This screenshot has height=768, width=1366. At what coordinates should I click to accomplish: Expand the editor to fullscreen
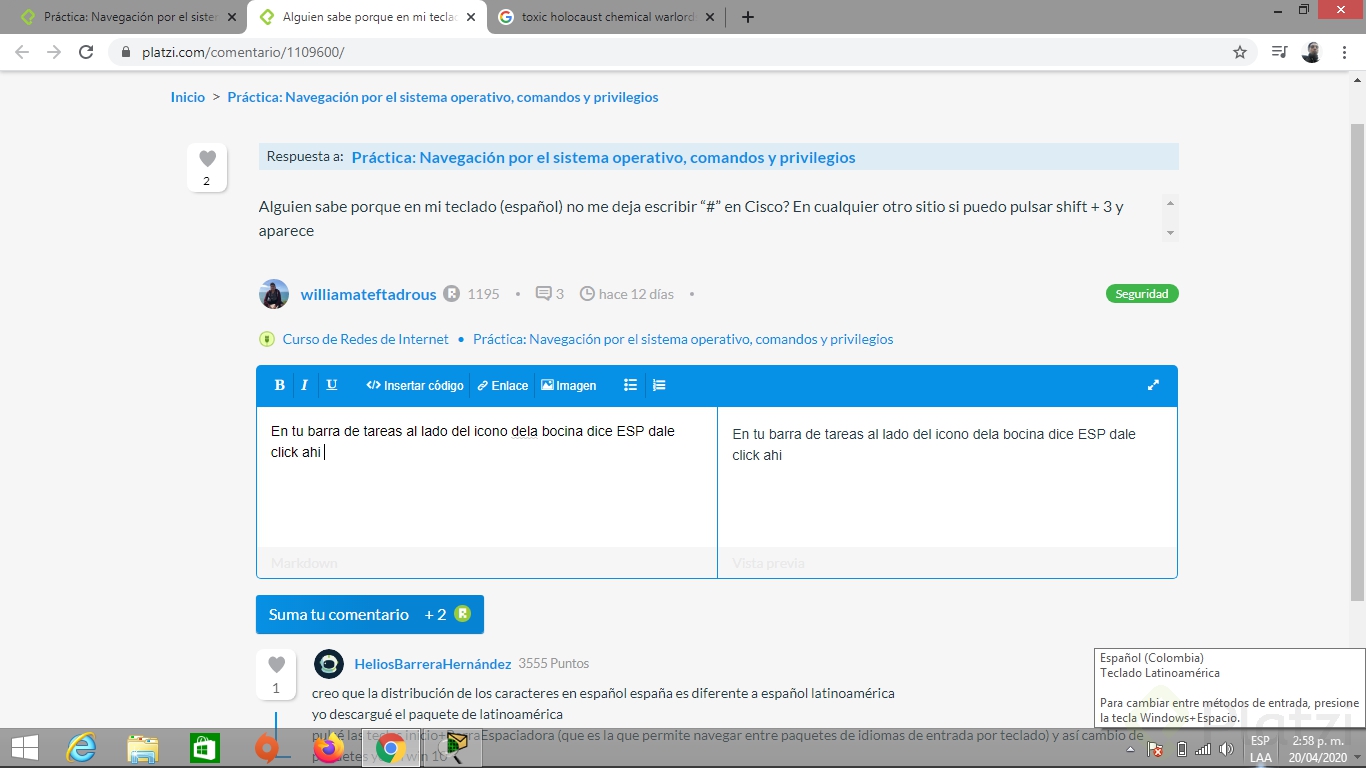click(1153, 385)
